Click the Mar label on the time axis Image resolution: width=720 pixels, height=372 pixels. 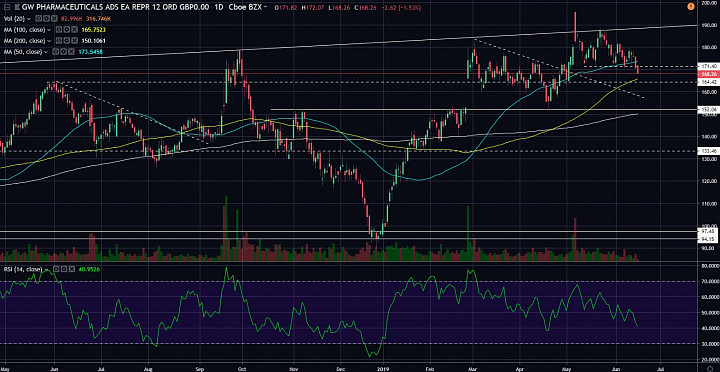coord(472,368)
